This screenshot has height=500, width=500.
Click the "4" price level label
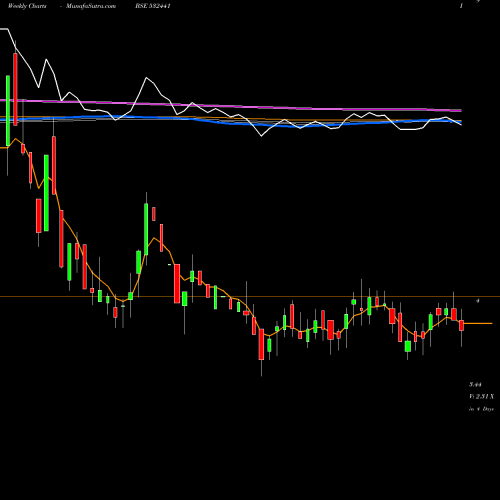pyautogui.click(x=478, y=301)
